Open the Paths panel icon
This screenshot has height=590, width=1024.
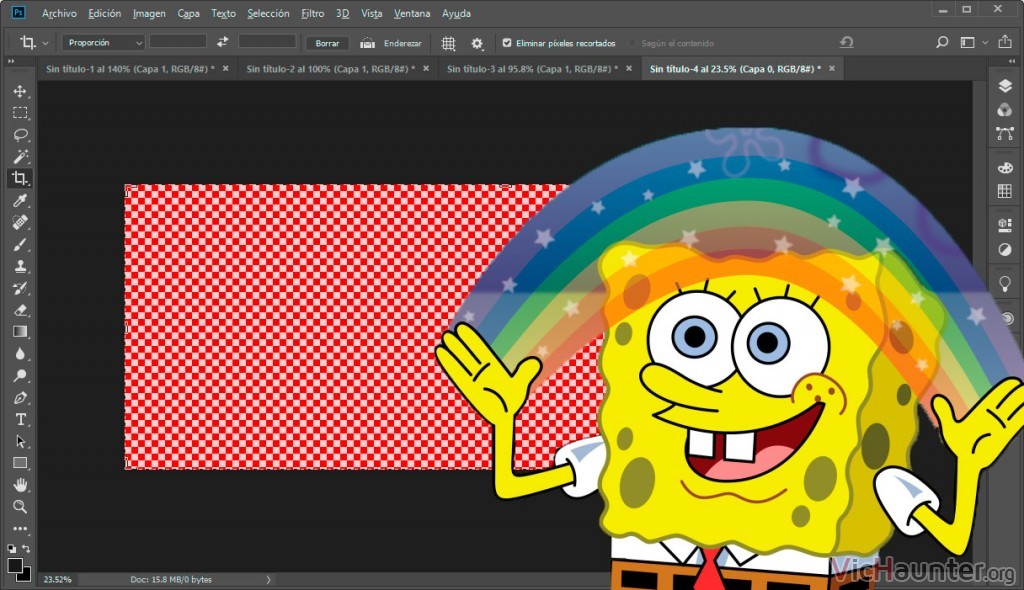pyautogui.click(x=1004, y=133)
